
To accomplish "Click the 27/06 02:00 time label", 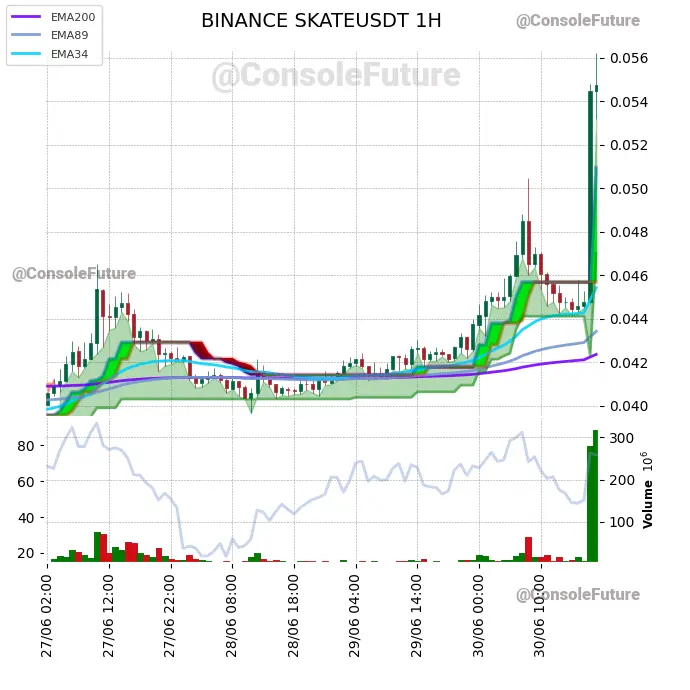I will pyautogui.click(x=47, y=616).
